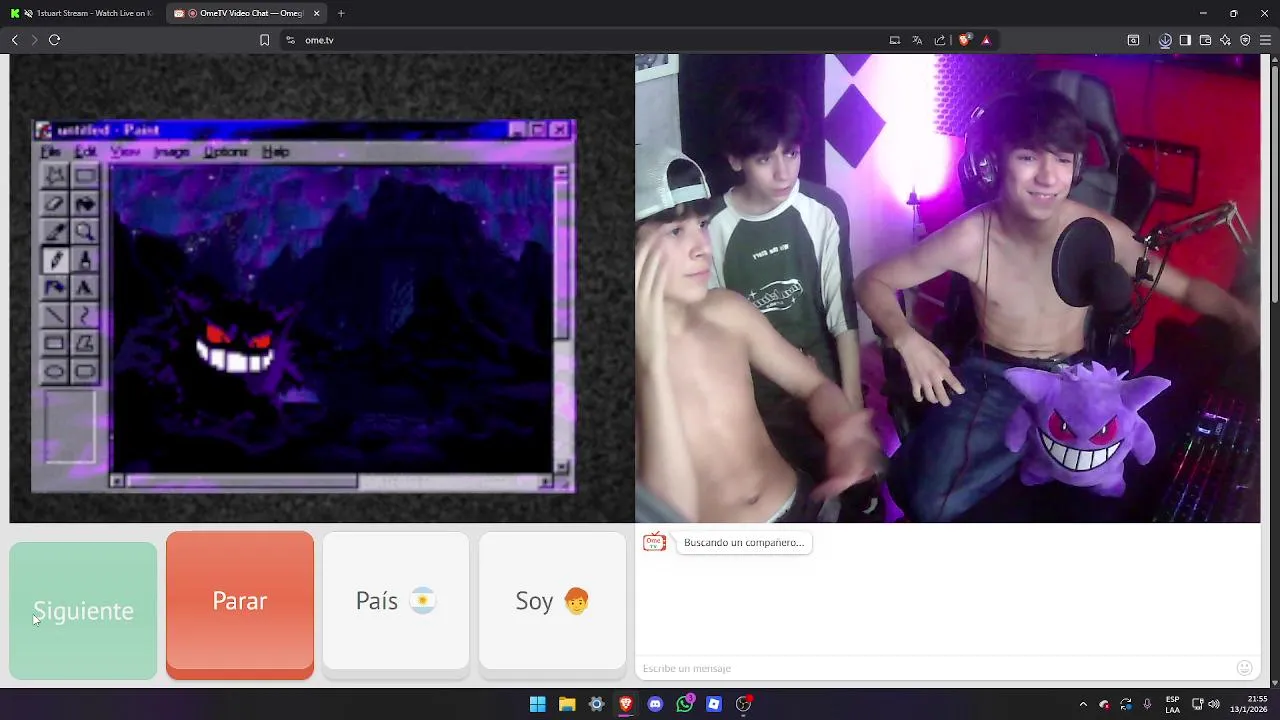Open WhatsApp from the taskbar
This screenshot has width=1280, height=720.
click(684, 704)
